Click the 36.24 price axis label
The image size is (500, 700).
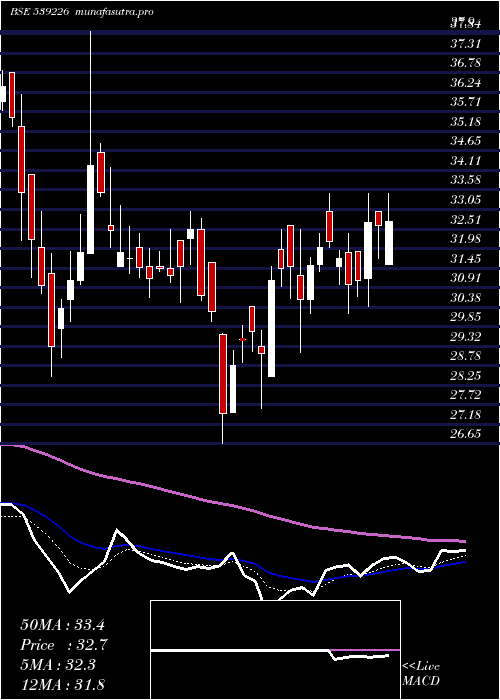coord(466,83)
